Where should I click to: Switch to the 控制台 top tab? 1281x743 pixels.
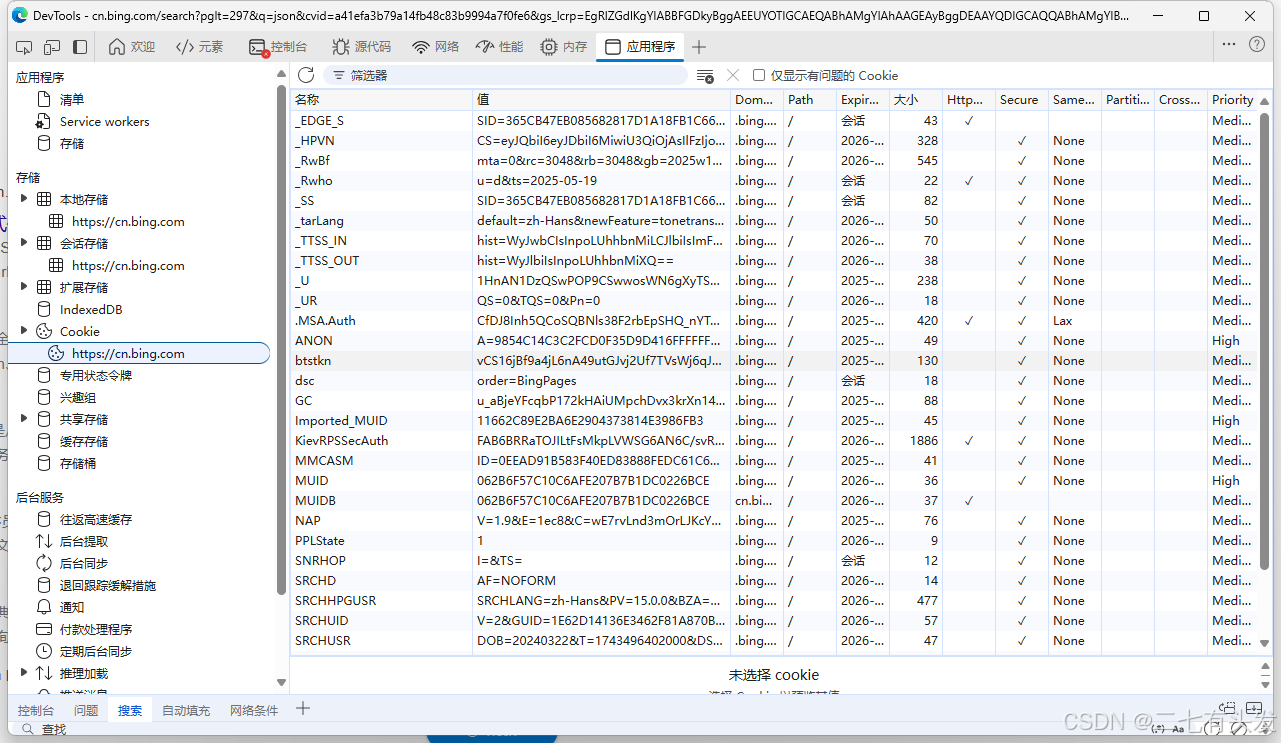279,47
